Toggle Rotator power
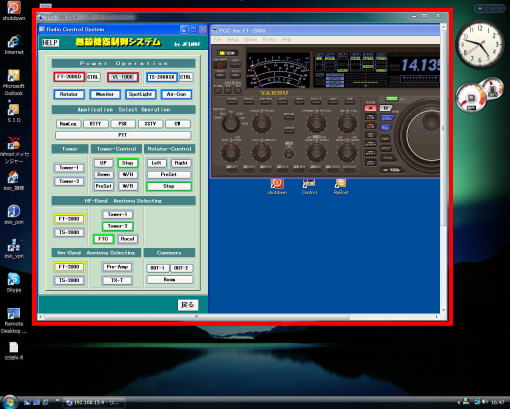This screenshot has height=409, width=510. pos(69,94)
